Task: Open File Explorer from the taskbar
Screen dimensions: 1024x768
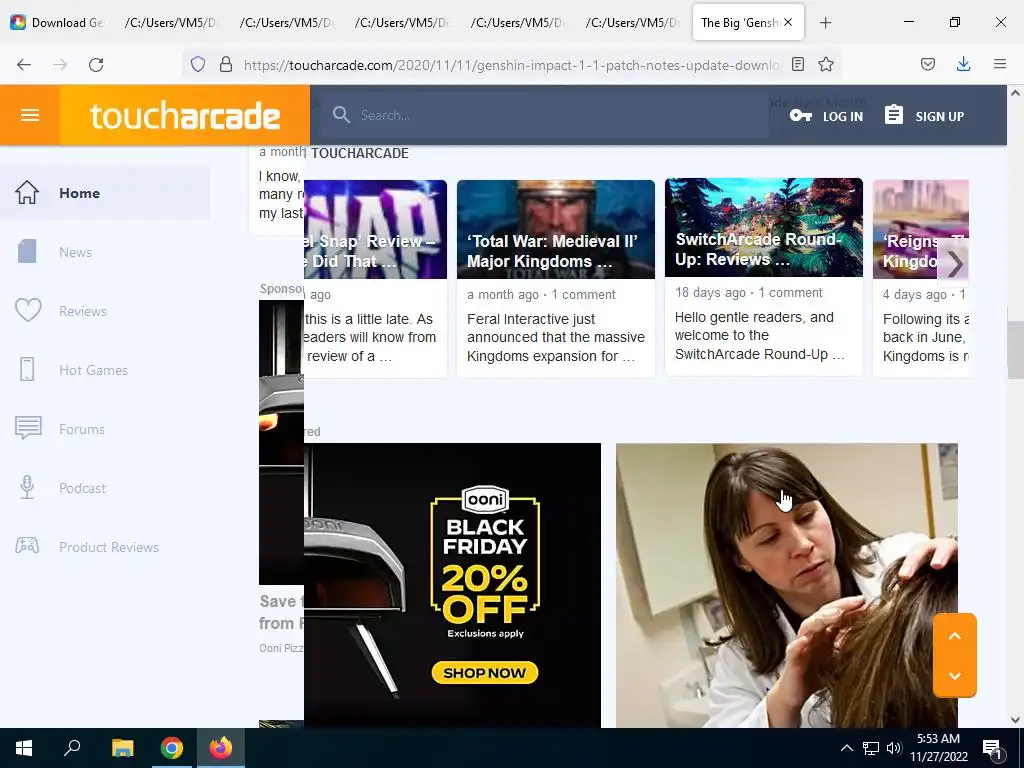Action: (x=122, y=748)
